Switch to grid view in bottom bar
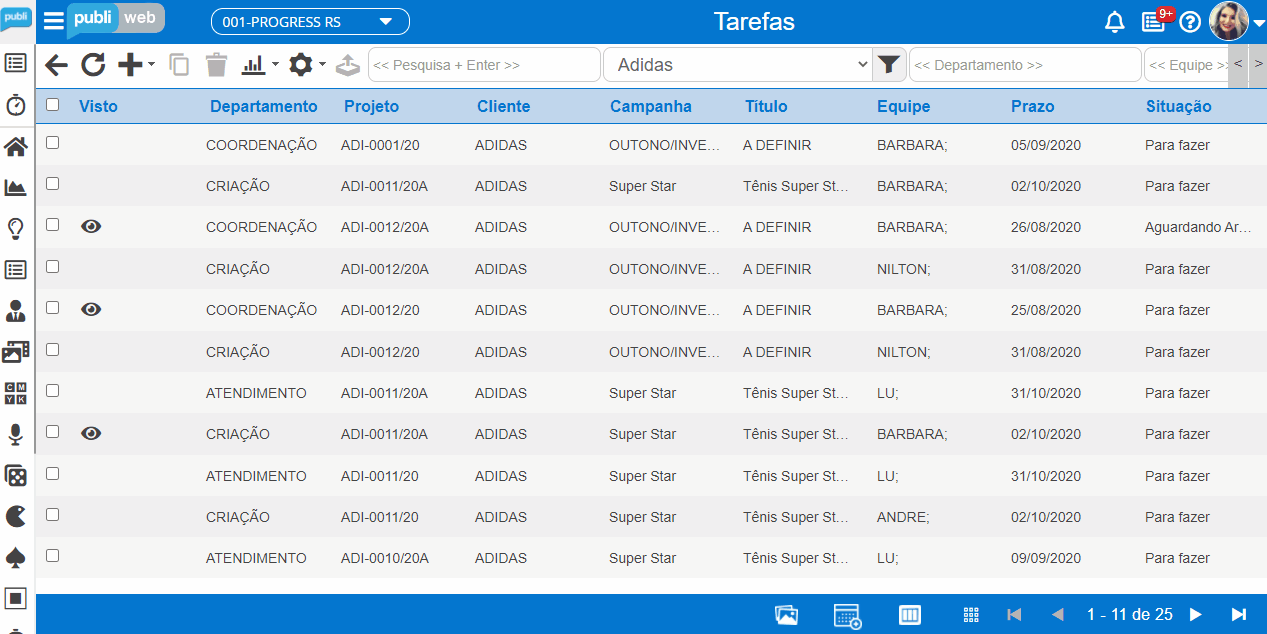The width and height of the screenshot is (1267, 634). point(970,615)
